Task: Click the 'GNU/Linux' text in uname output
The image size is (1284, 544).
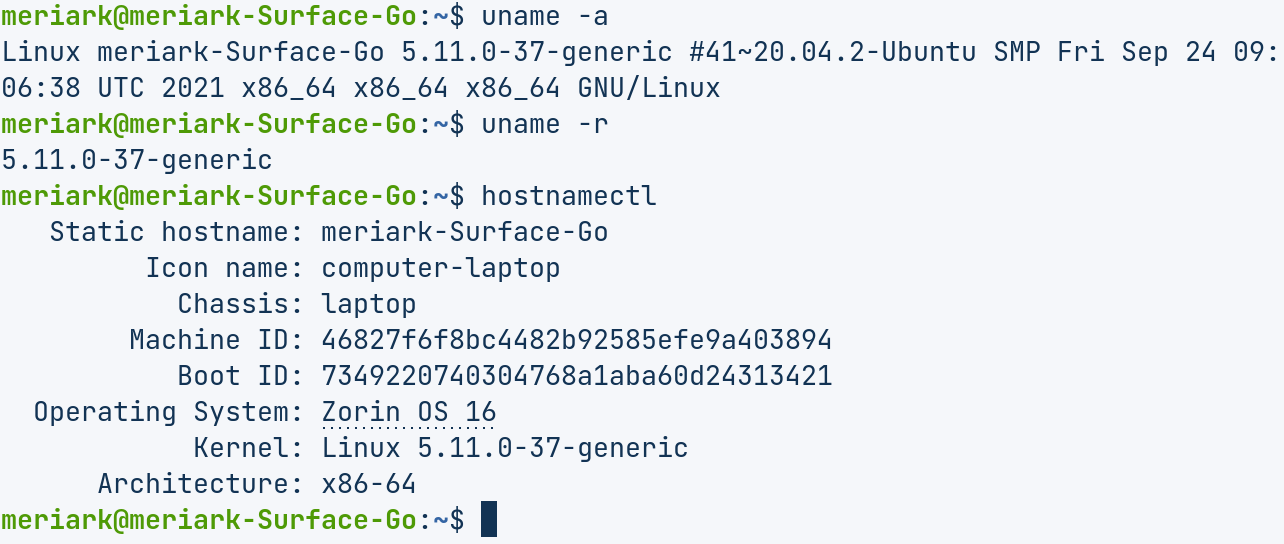Action: click(649, 88)
